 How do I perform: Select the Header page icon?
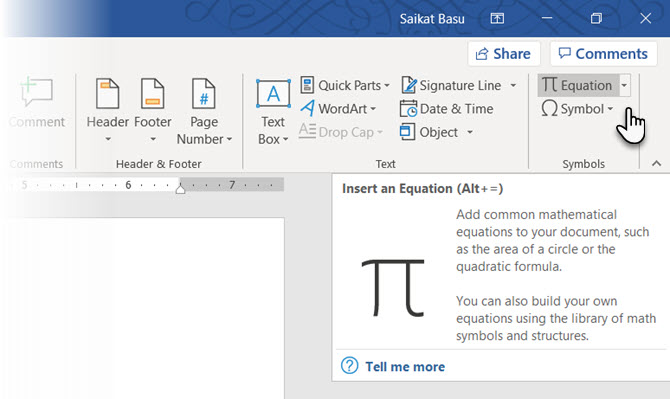pyautogui.click(x=108, y=94)
